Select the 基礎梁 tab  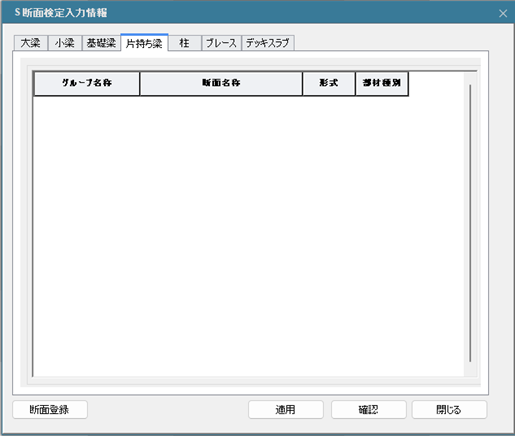click(101, 43)
